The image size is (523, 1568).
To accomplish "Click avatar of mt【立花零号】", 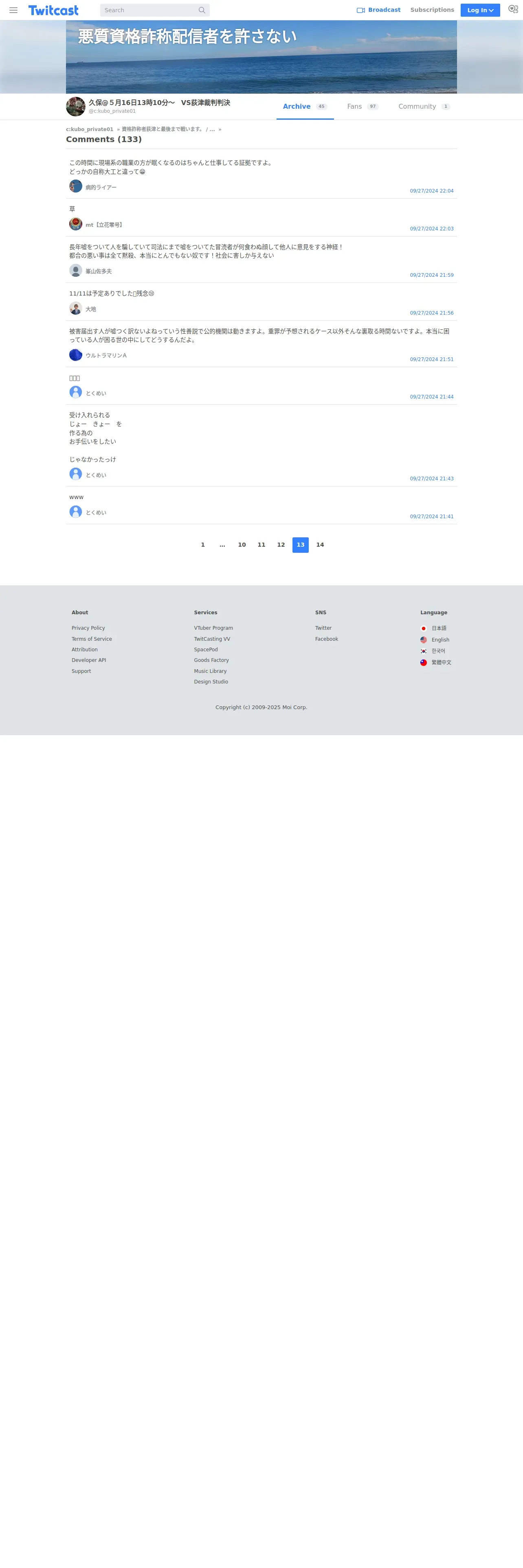I will point(75,224).
